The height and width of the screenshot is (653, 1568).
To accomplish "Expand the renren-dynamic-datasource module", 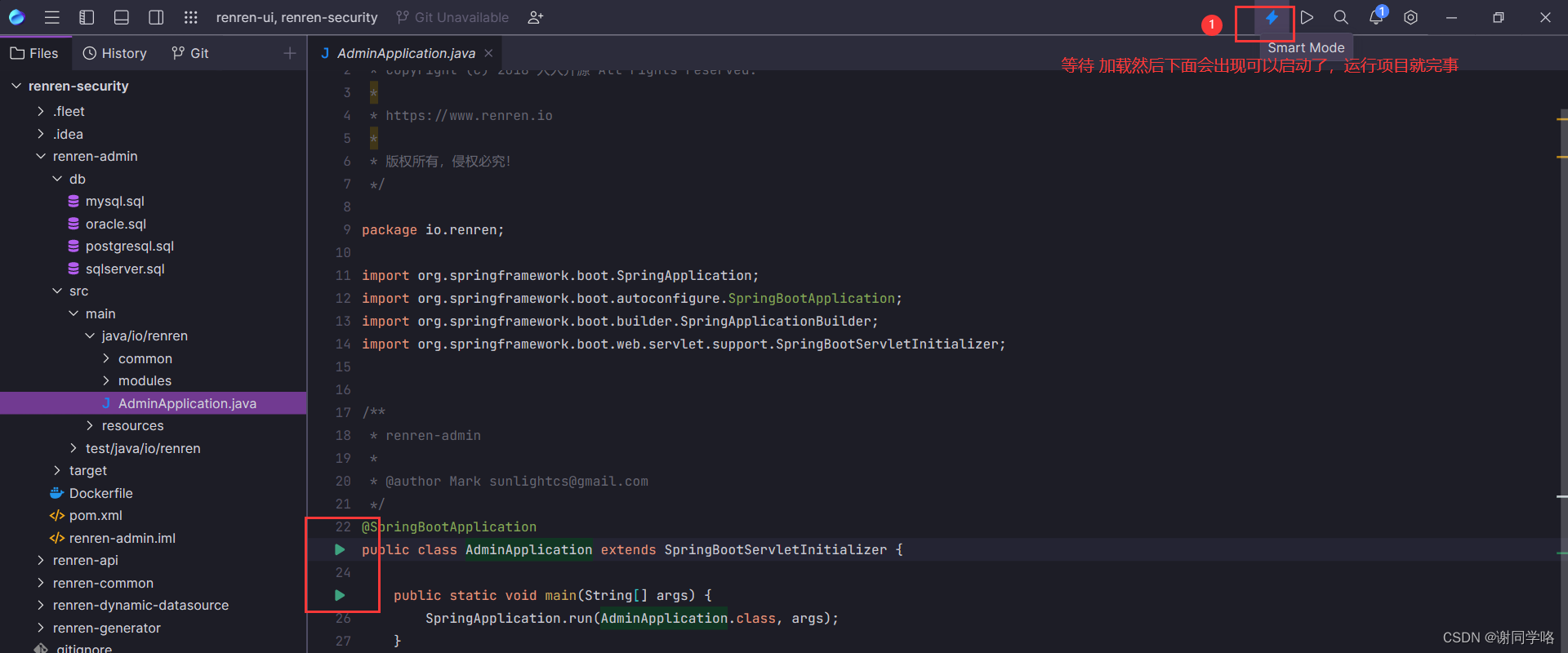I will coord(41,605).
